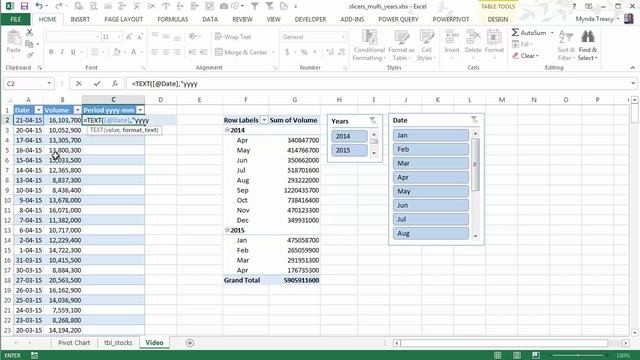The height and width of the screenshot is (360, 640).
Task: Click the Mynda Treacy account name
Action: click(x=594, y=19)
